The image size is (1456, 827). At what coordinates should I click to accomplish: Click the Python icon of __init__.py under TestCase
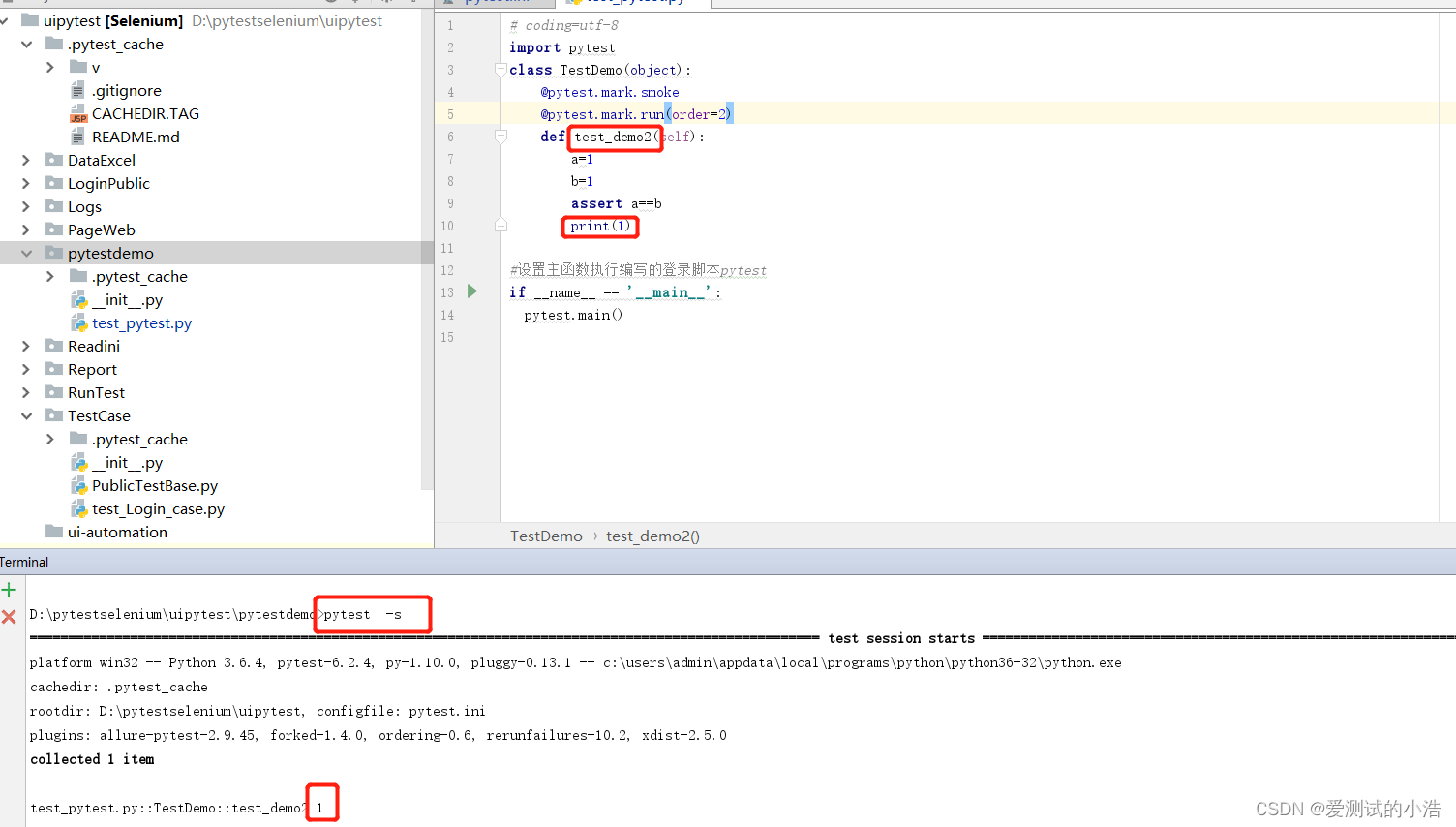[79, 462]
